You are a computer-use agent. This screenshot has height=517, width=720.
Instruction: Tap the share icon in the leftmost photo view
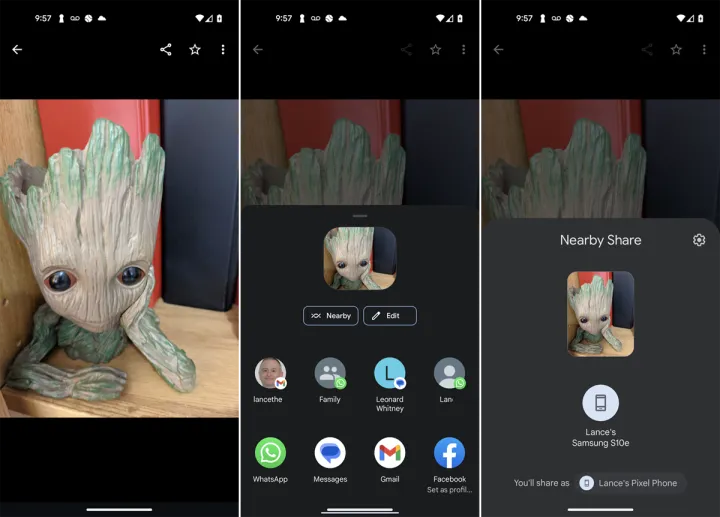click(x=166, y=50)
